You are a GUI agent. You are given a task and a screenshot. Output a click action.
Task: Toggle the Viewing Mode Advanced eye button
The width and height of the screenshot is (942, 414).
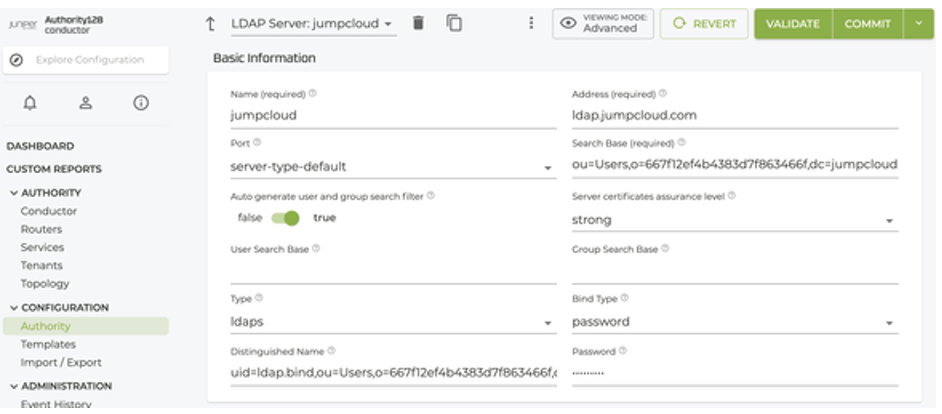tap(603, 24)
